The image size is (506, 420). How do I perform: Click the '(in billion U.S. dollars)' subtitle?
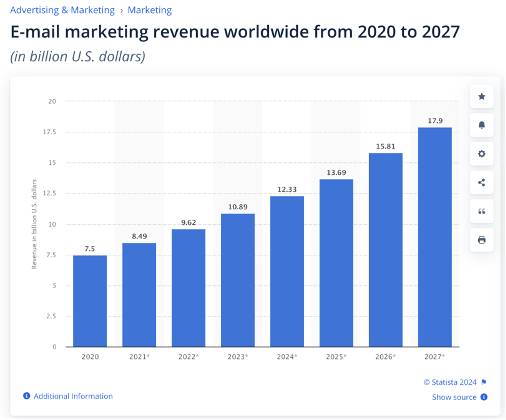click(78, 56)
